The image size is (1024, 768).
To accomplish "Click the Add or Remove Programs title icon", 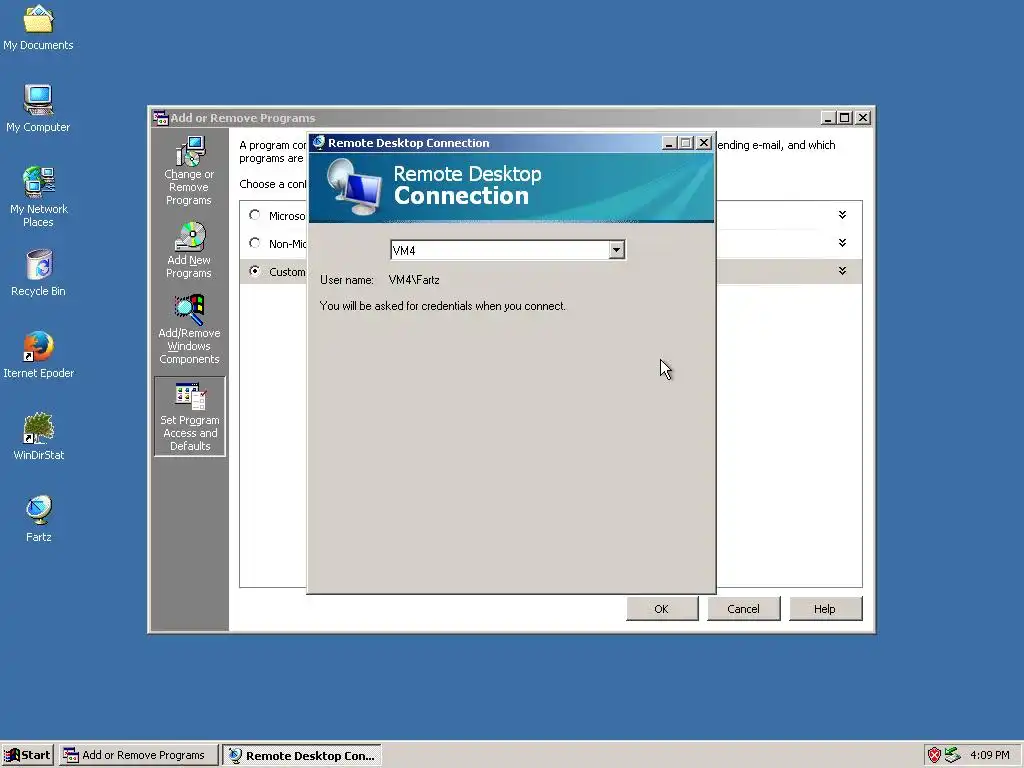I will point(161,118).
